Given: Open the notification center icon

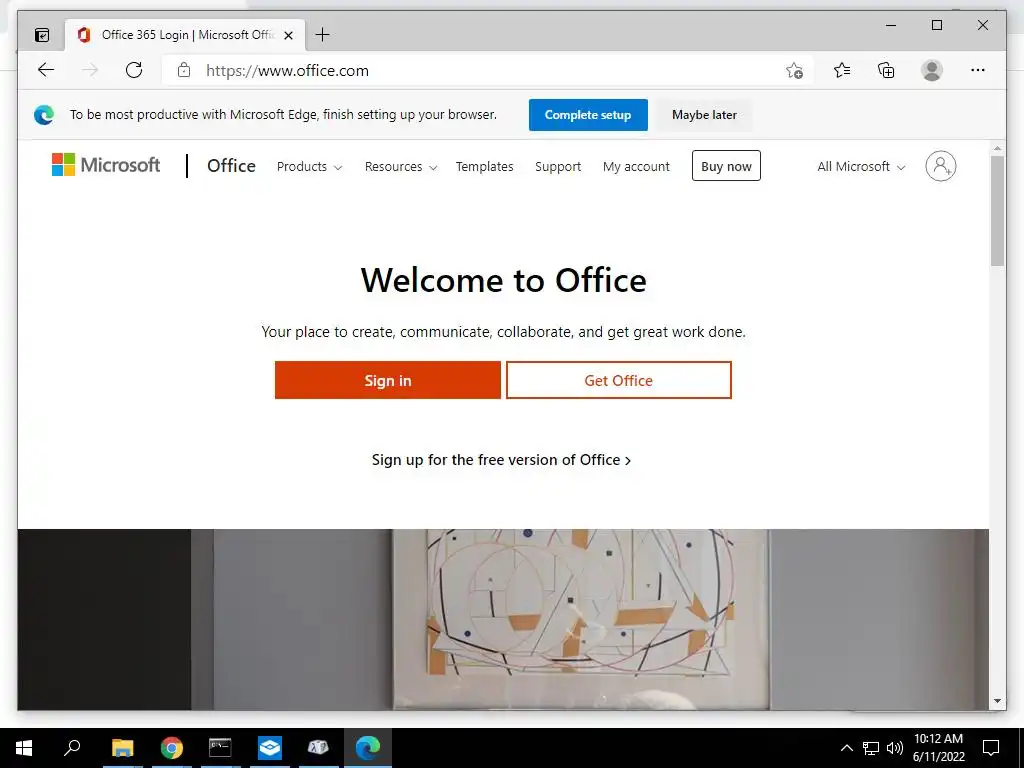Looking at the screenshot, I should (991, 748).
